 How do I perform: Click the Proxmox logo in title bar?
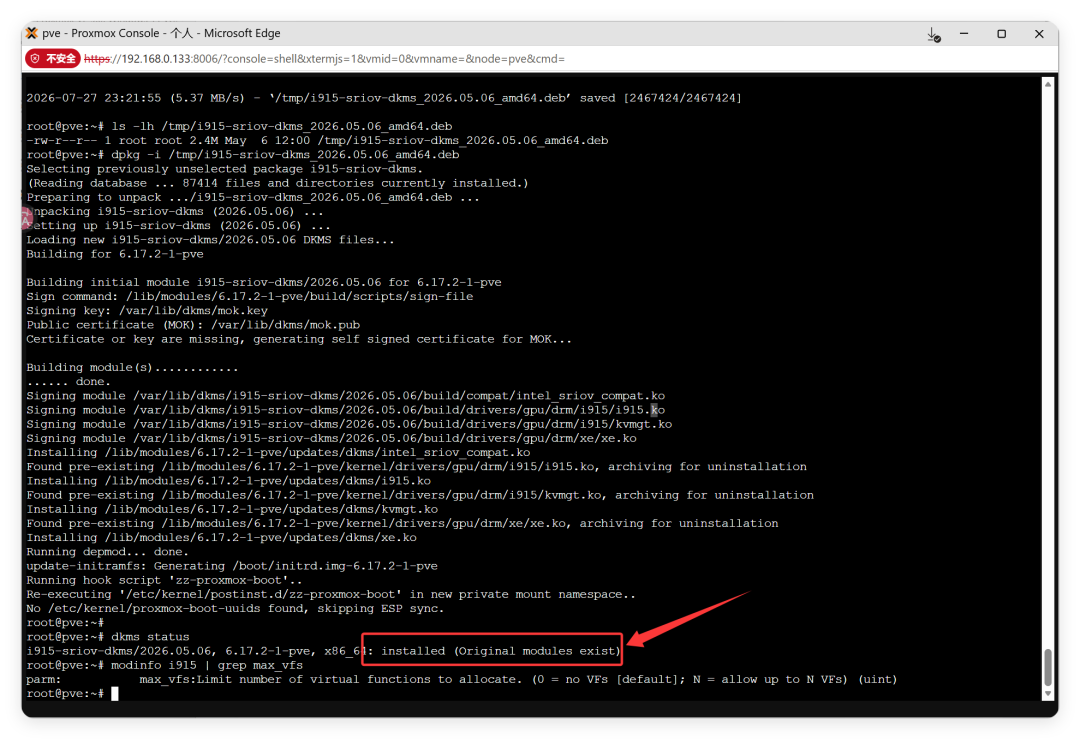[x=32, y=33]
